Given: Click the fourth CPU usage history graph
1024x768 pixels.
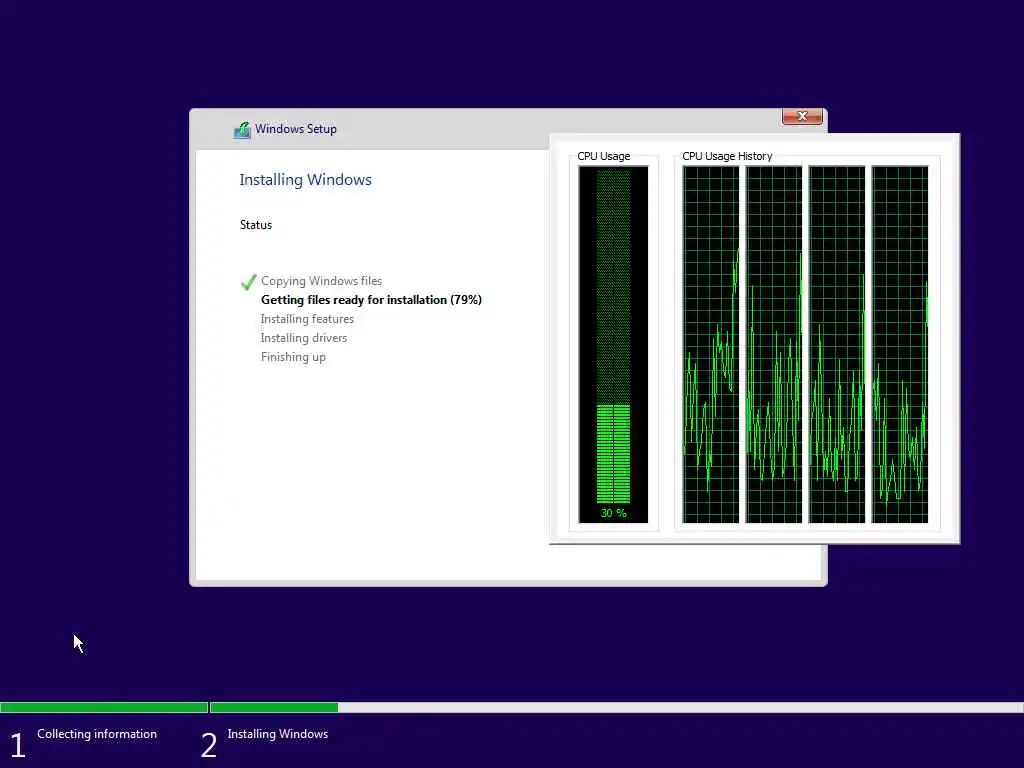Looking at the screenshot, I should point(900,344).
